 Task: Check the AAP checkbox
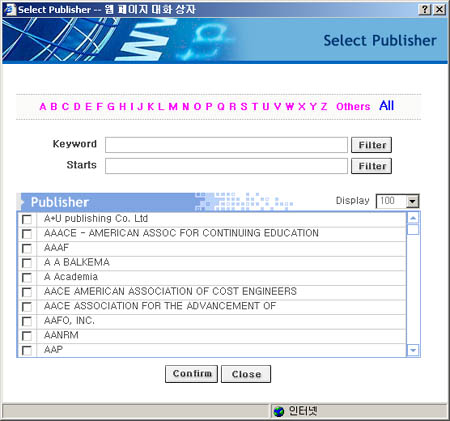[x=27, y=350]
